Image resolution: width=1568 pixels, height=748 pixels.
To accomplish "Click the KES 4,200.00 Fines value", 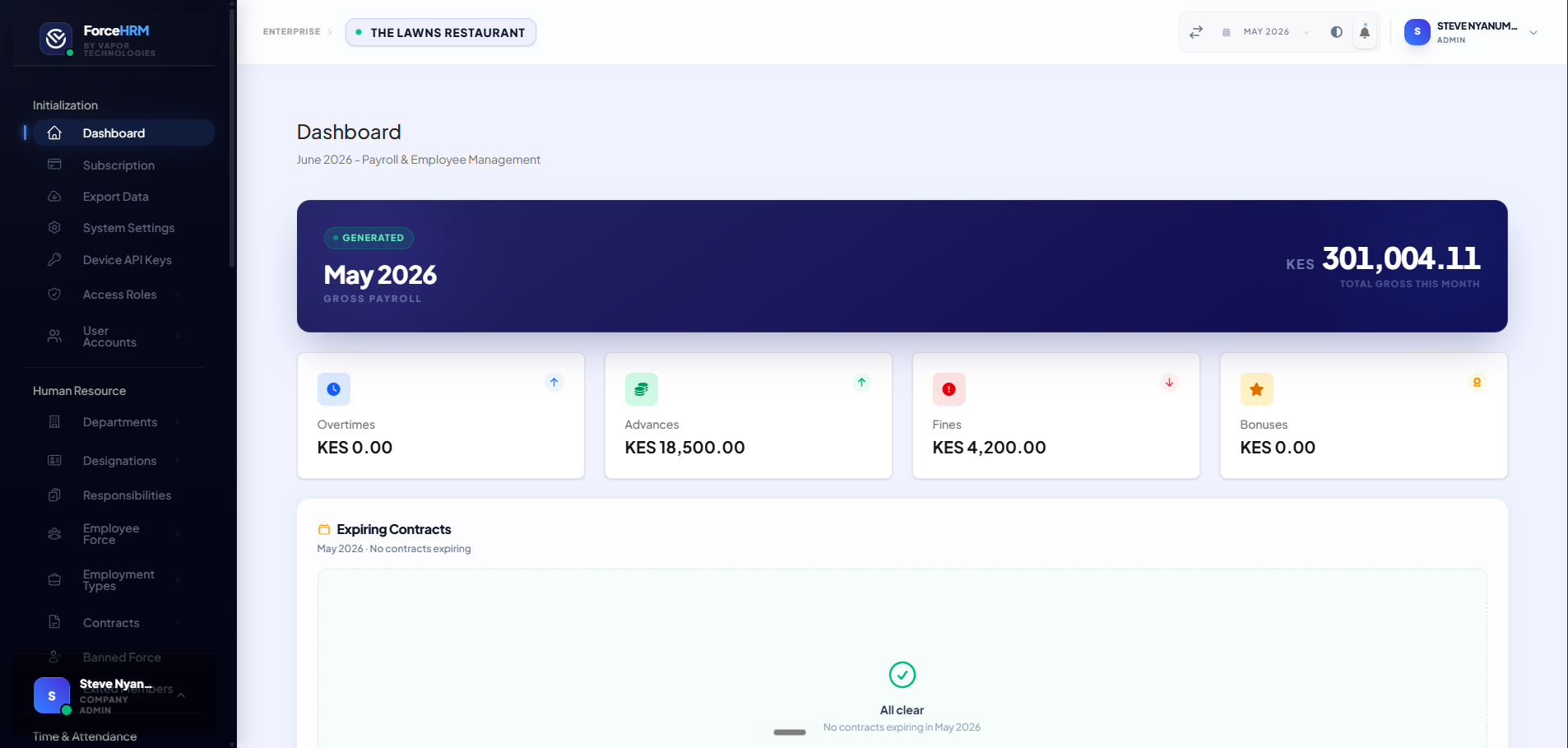I will [989, 447].
